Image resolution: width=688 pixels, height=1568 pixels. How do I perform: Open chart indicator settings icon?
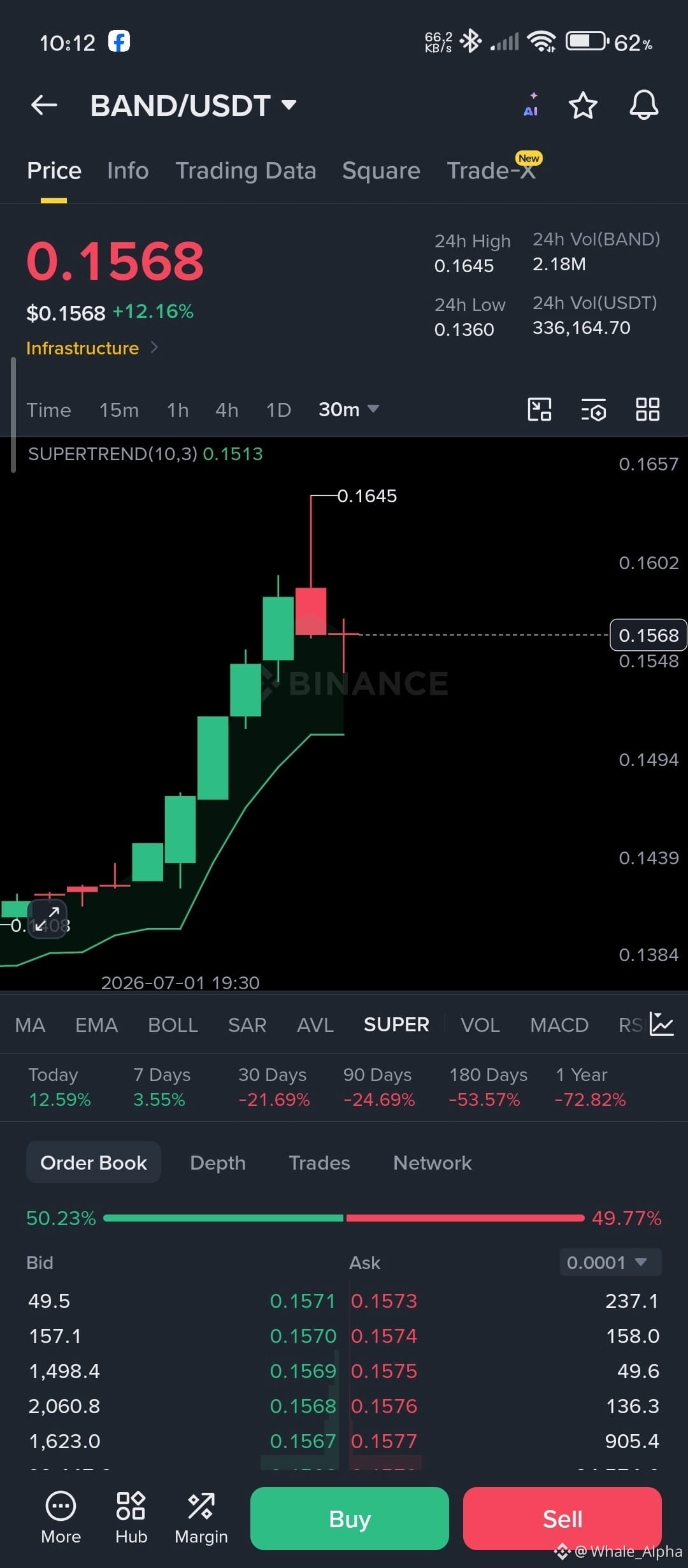point(593,410)
